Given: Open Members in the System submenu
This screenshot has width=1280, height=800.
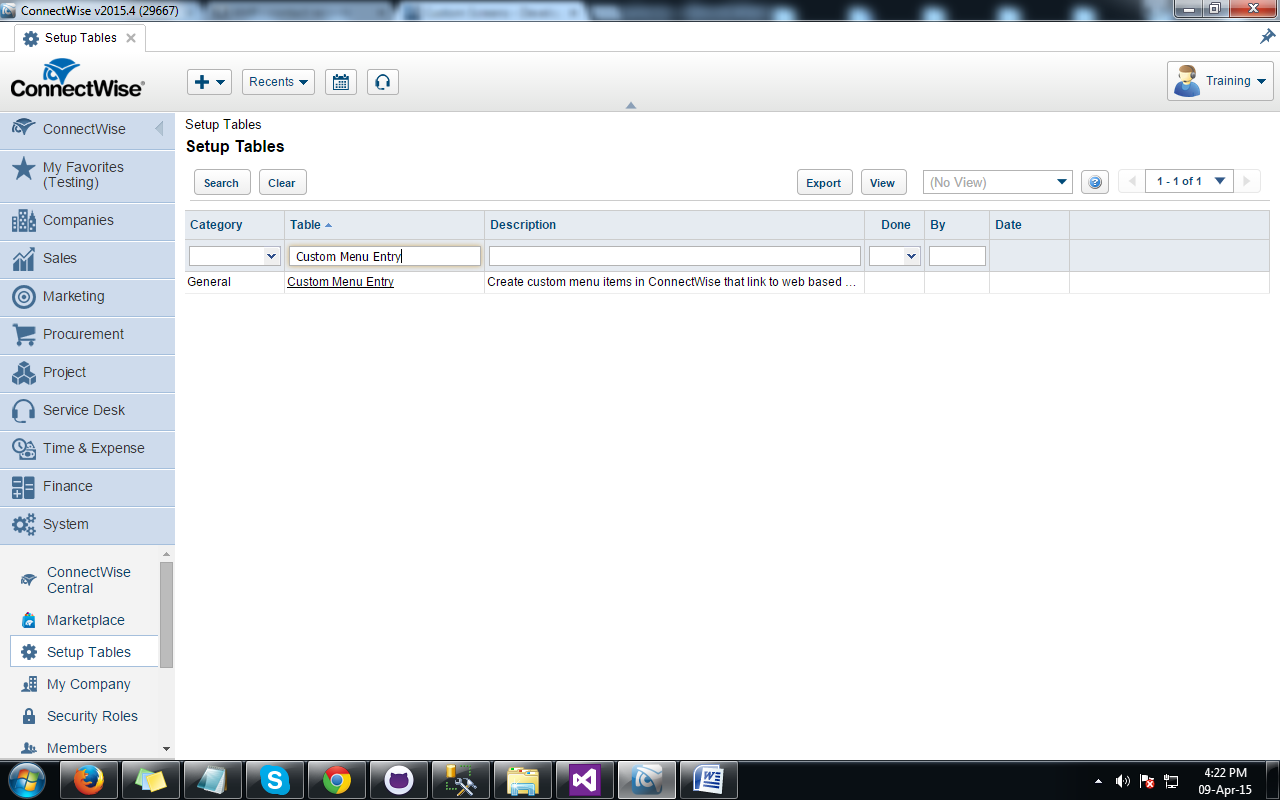Looking at the screenshot, I should click(84, 748).
